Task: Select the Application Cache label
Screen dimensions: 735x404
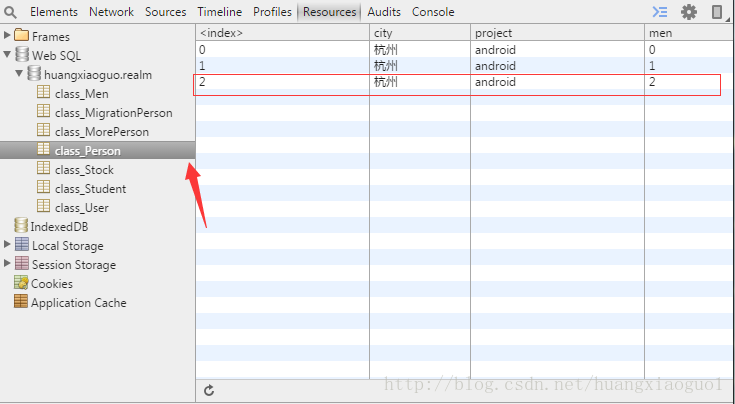Action: coord(79,303)
